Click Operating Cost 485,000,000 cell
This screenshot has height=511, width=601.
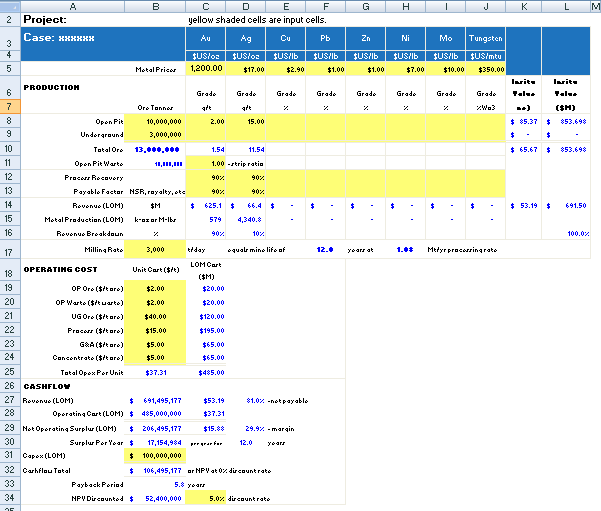pyautogui.click(x=155, y=413)
